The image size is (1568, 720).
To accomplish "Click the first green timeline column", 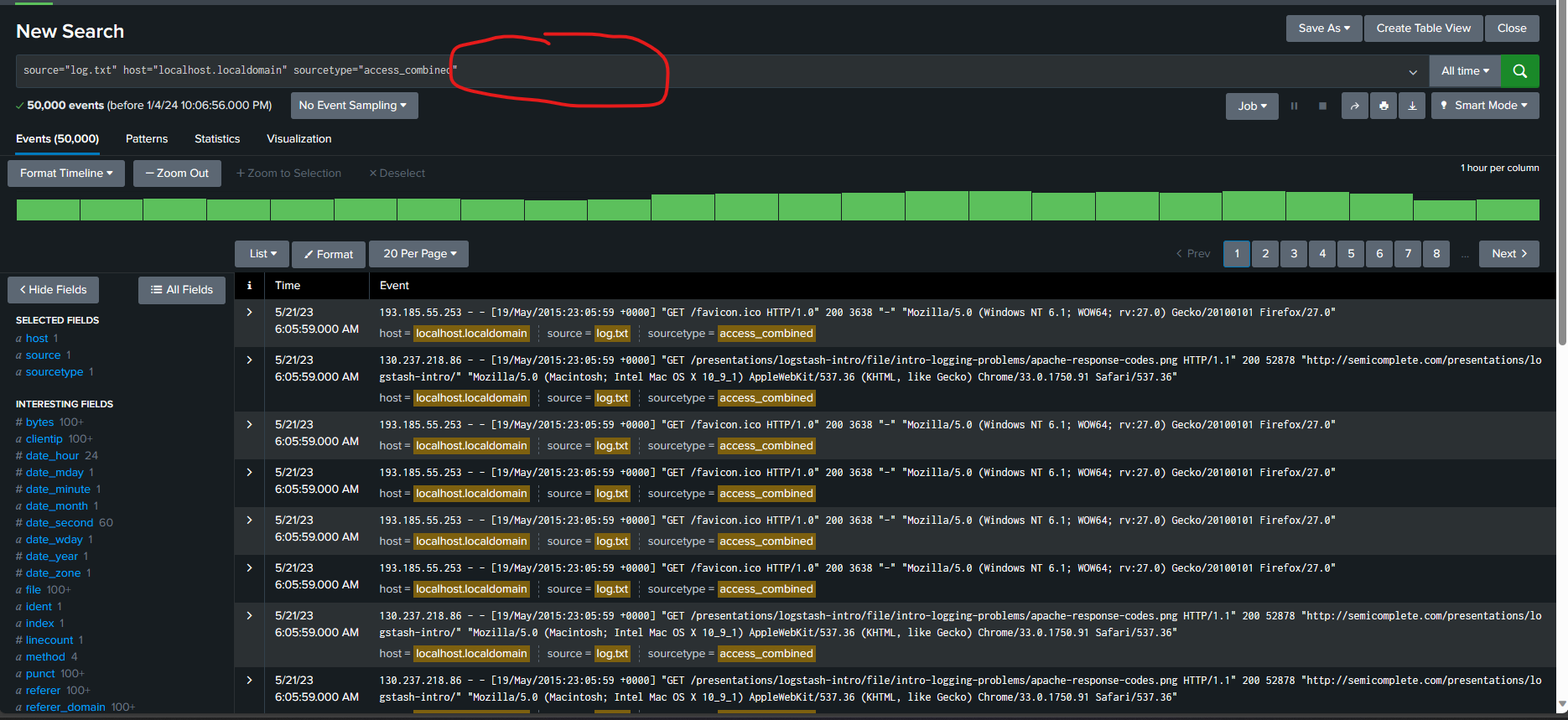I will click(x=48, y=210).
